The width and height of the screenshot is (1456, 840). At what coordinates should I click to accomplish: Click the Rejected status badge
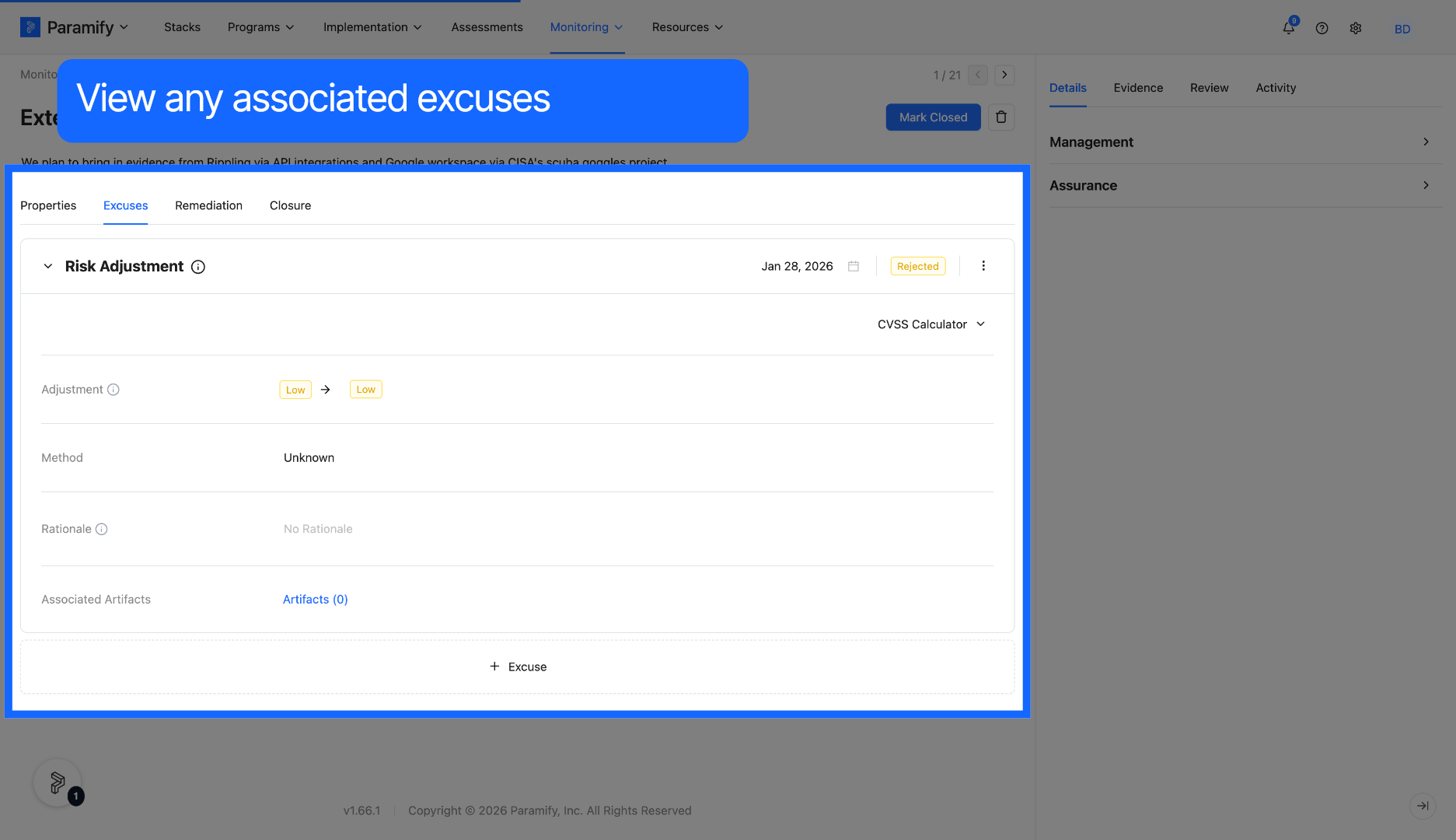click(x=918, y=266)
